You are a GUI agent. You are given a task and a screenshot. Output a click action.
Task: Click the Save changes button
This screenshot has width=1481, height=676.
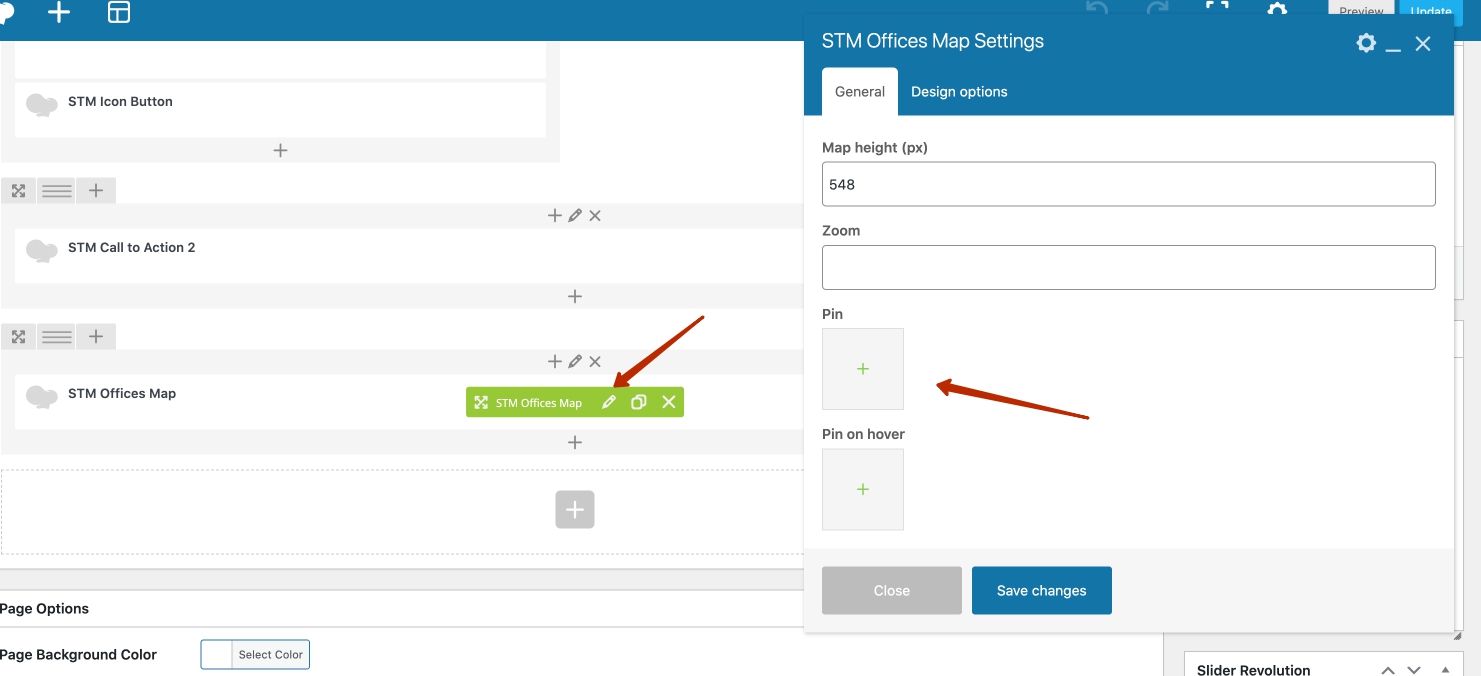coord(1041,590)
